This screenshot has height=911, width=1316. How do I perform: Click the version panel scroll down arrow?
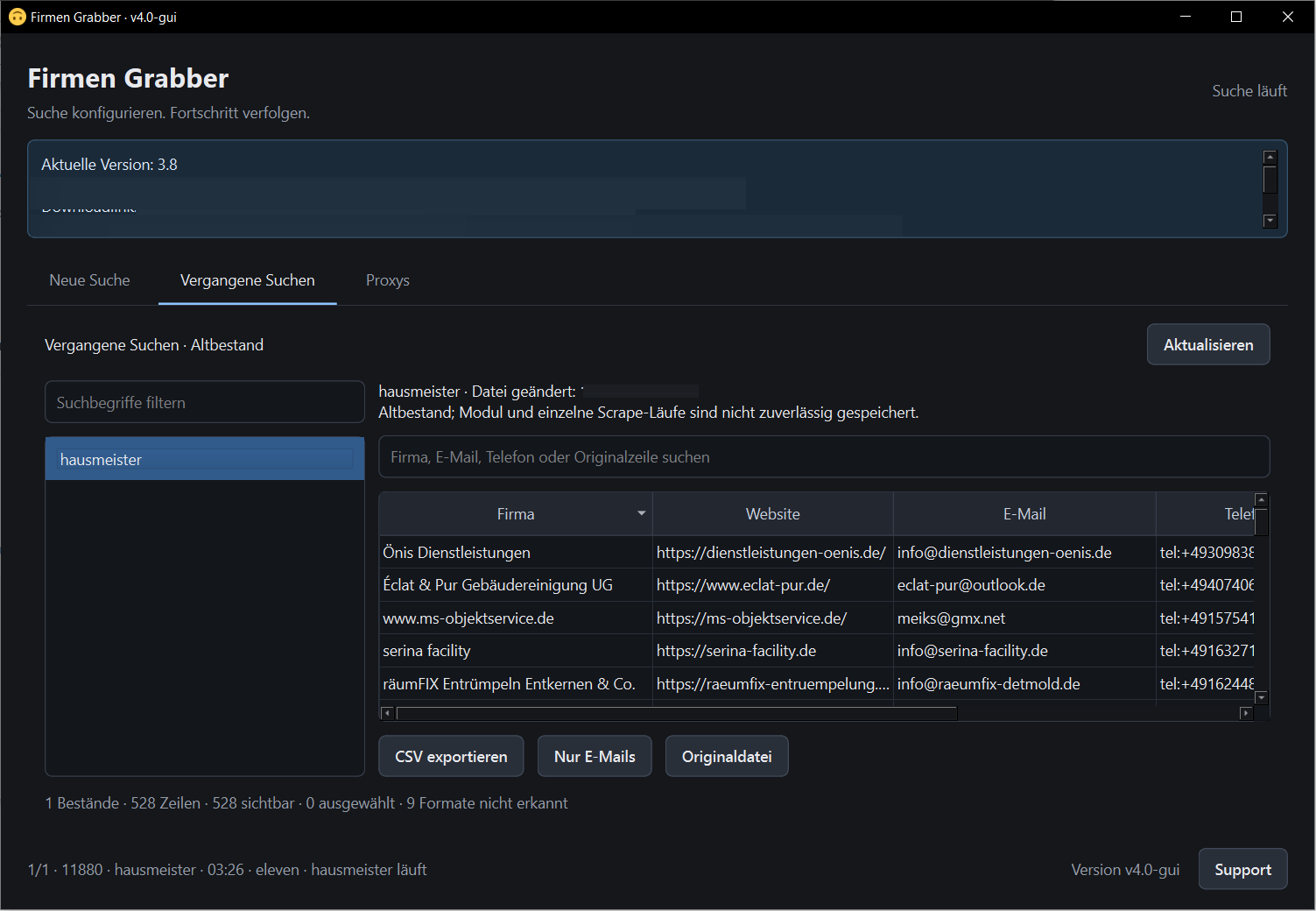[1270, 221]
